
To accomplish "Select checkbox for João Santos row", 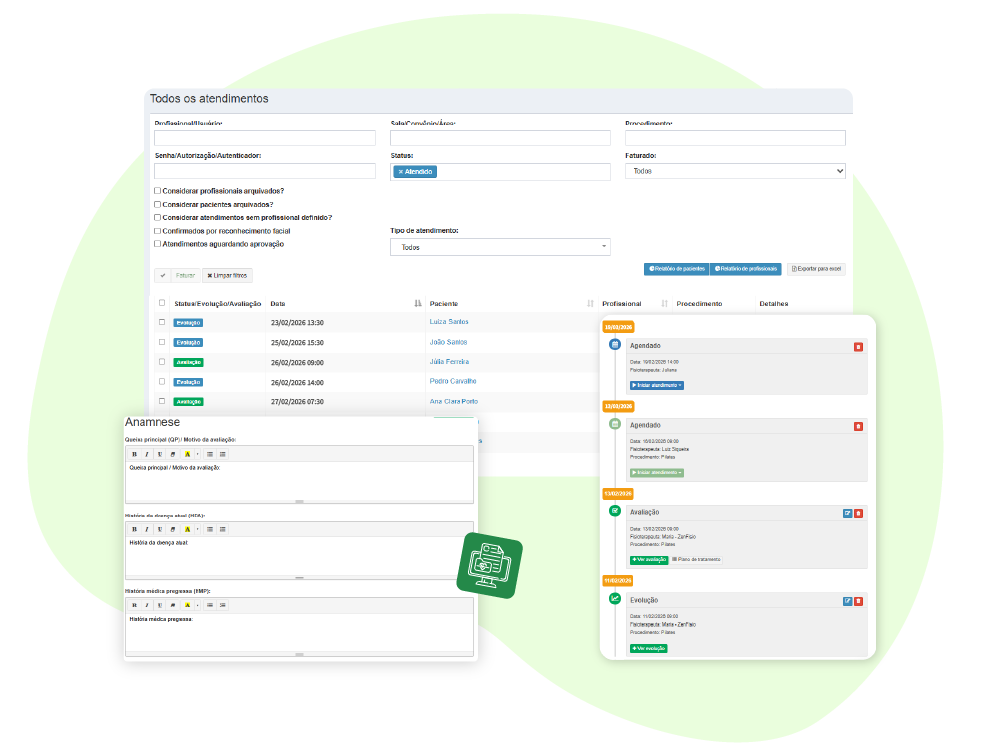I will tap(162, 342).
